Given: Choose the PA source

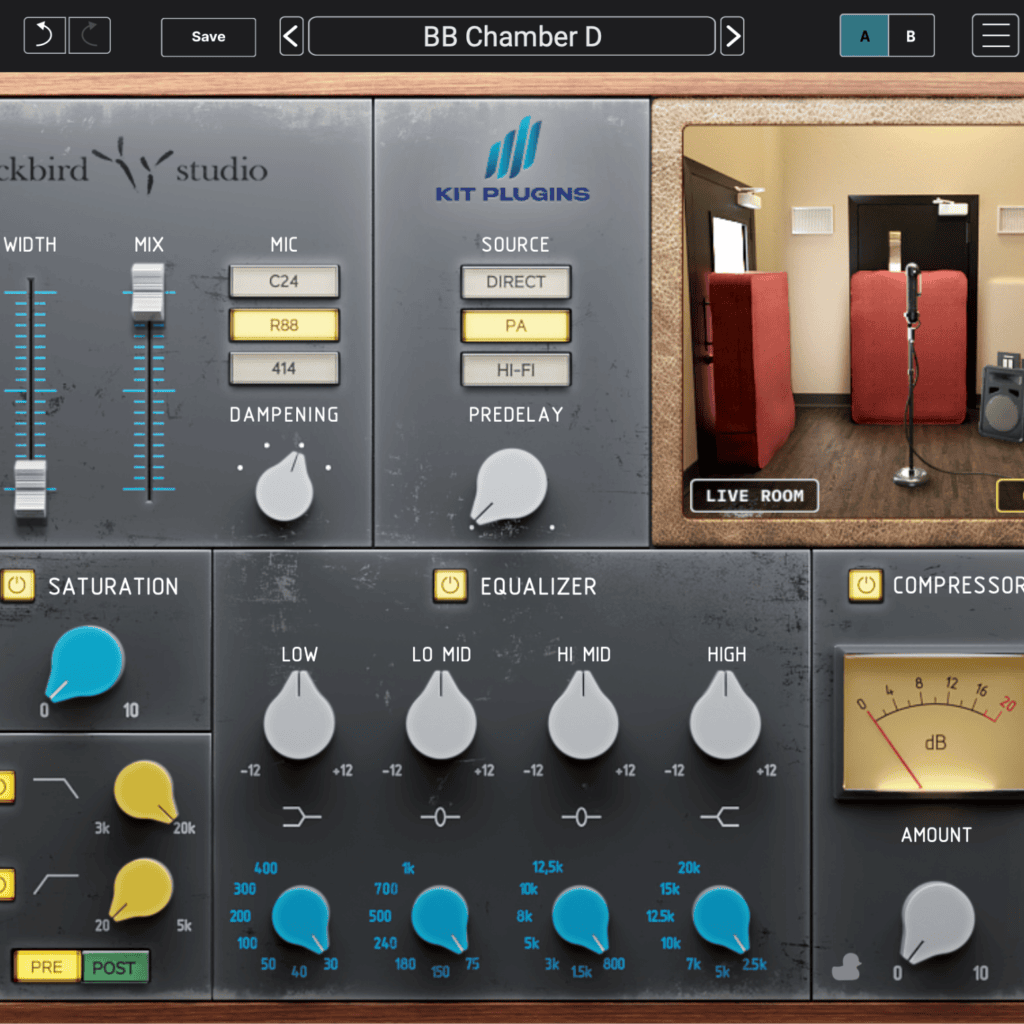Looking at the screenshot, I should click(516, 326).
